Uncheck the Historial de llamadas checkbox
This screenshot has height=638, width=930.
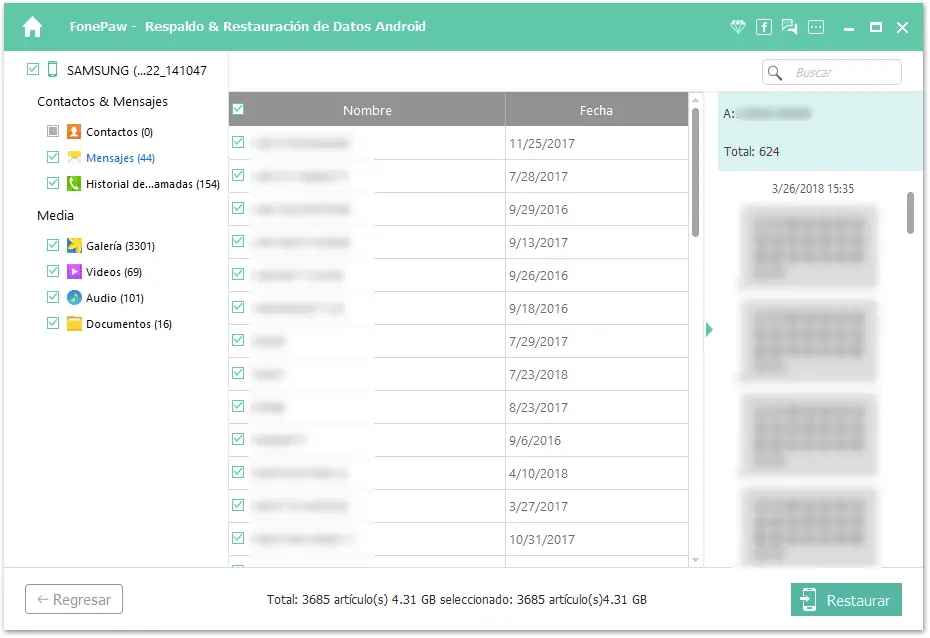[x=53, y=183]
